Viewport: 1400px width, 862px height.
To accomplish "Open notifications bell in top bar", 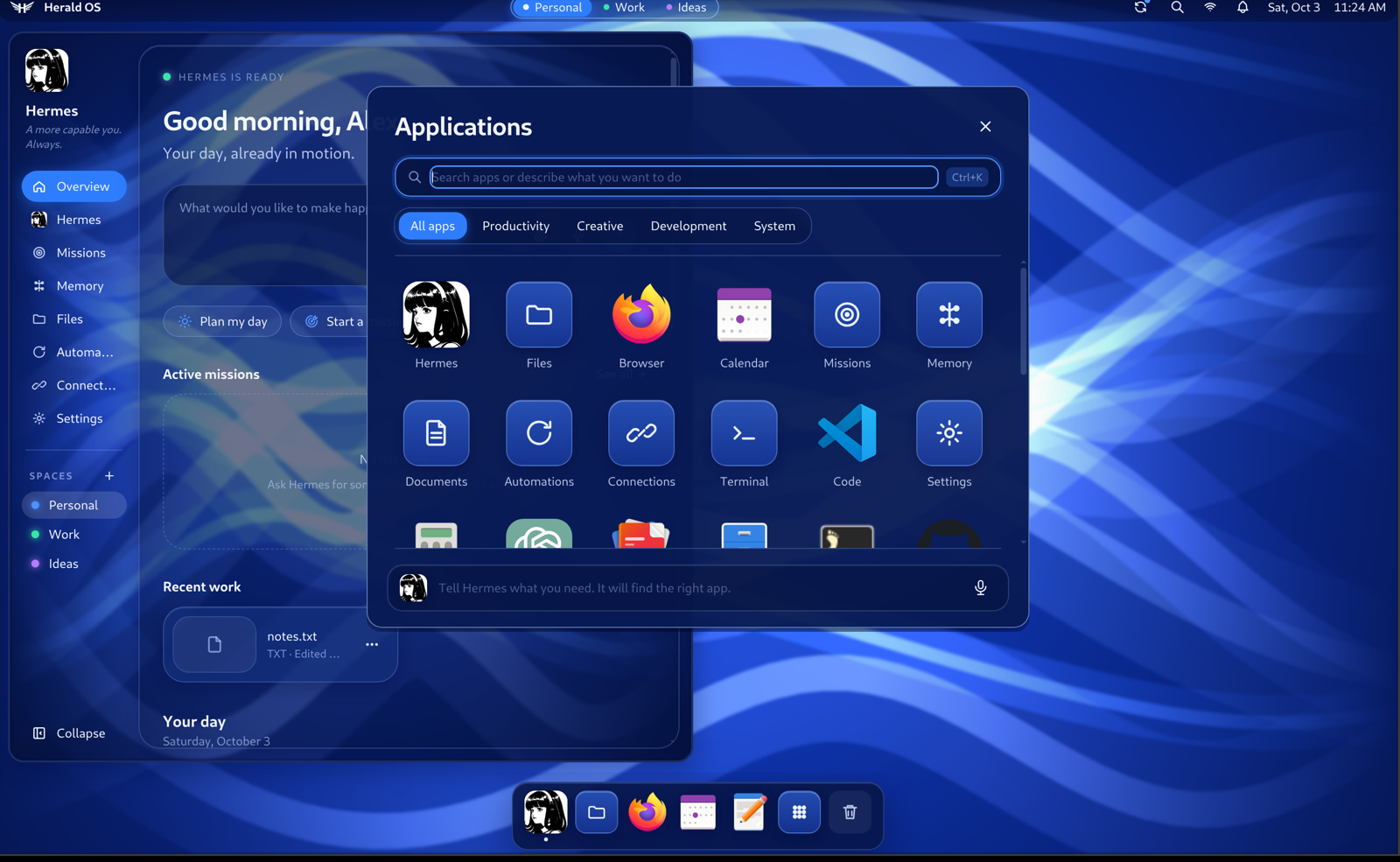I will (x=1242, y=8).
